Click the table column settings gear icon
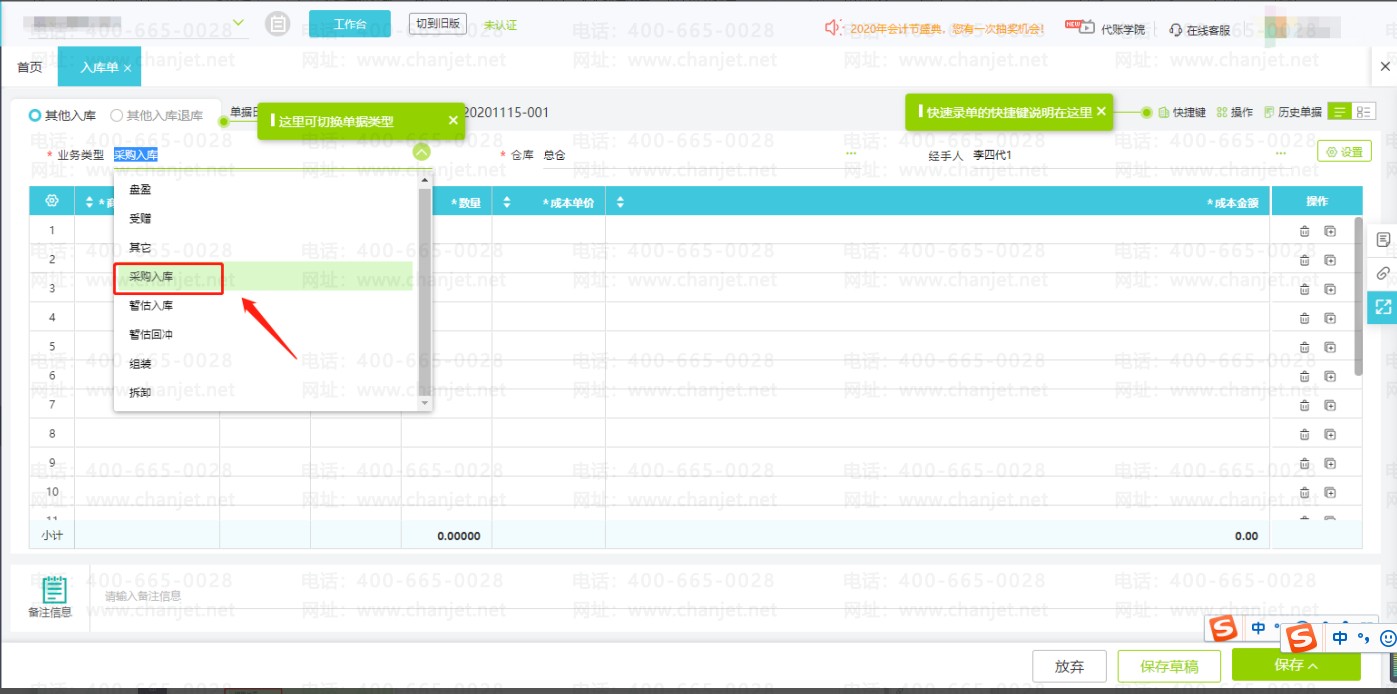Image resolution: width=1397 pixels, height=694 pixels. [52, 202]
